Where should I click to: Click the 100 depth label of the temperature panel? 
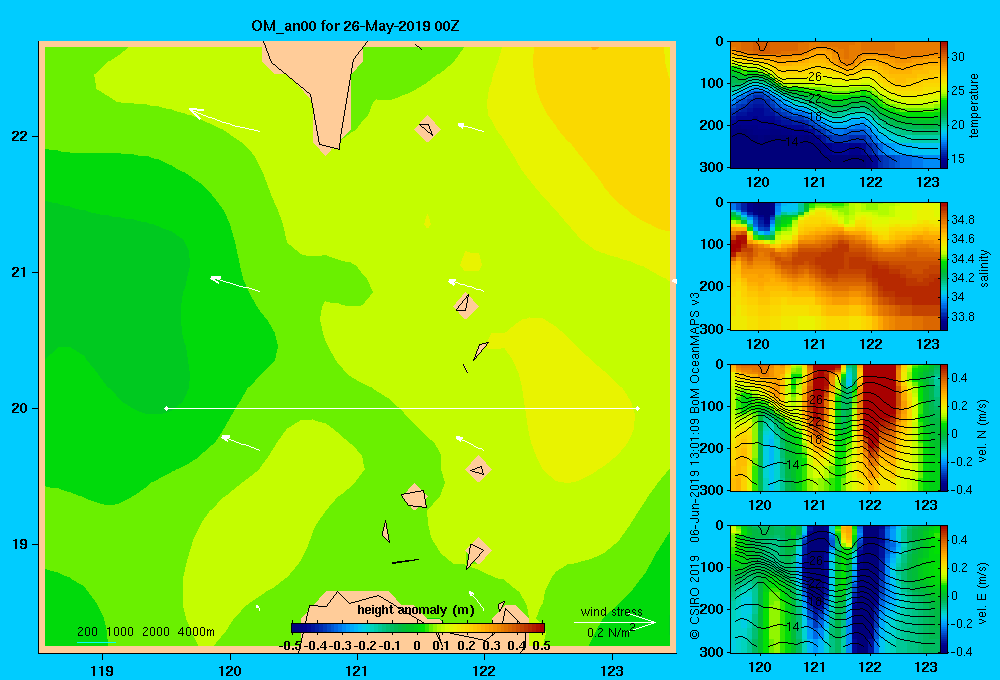pos(712,83)
